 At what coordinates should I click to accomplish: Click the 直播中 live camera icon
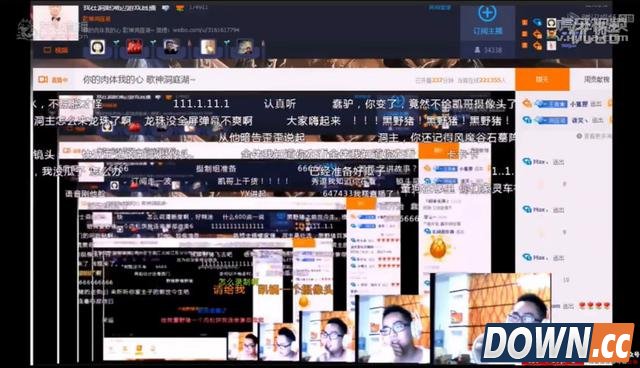(x=43, y=79)
